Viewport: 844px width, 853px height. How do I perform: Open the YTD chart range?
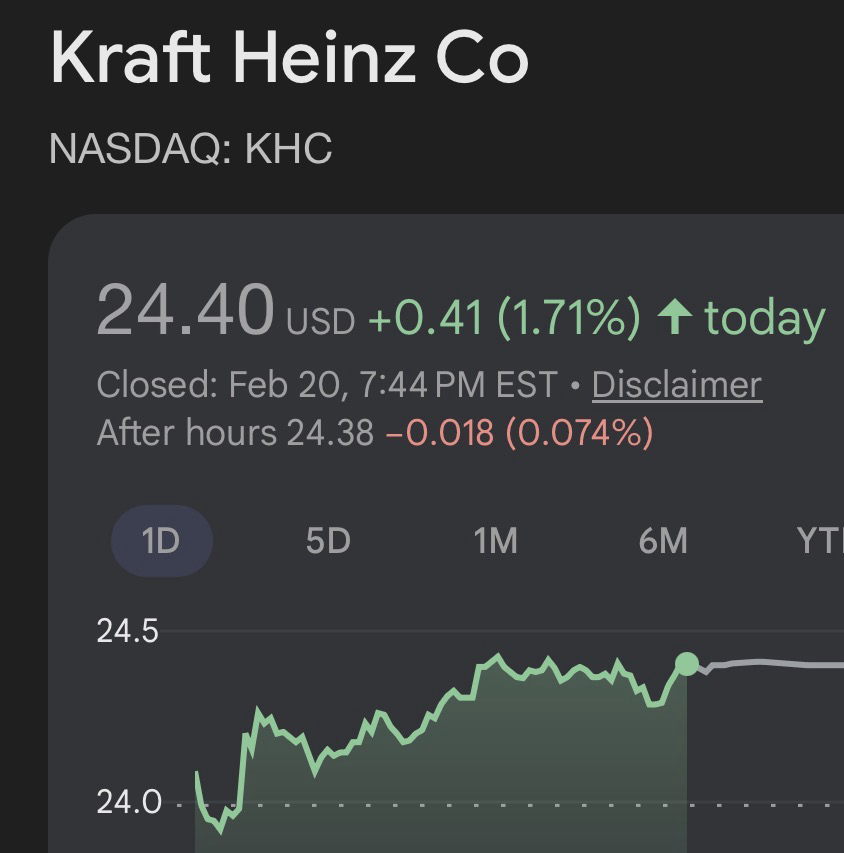click(x=820, y=541)
